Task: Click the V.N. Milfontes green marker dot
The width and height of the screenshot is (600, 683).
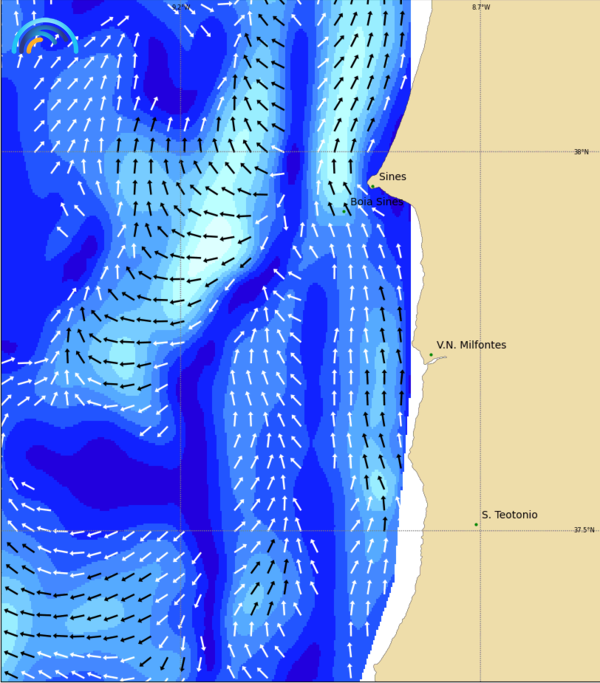Action: pyautogui.click(x=431, y=355)
